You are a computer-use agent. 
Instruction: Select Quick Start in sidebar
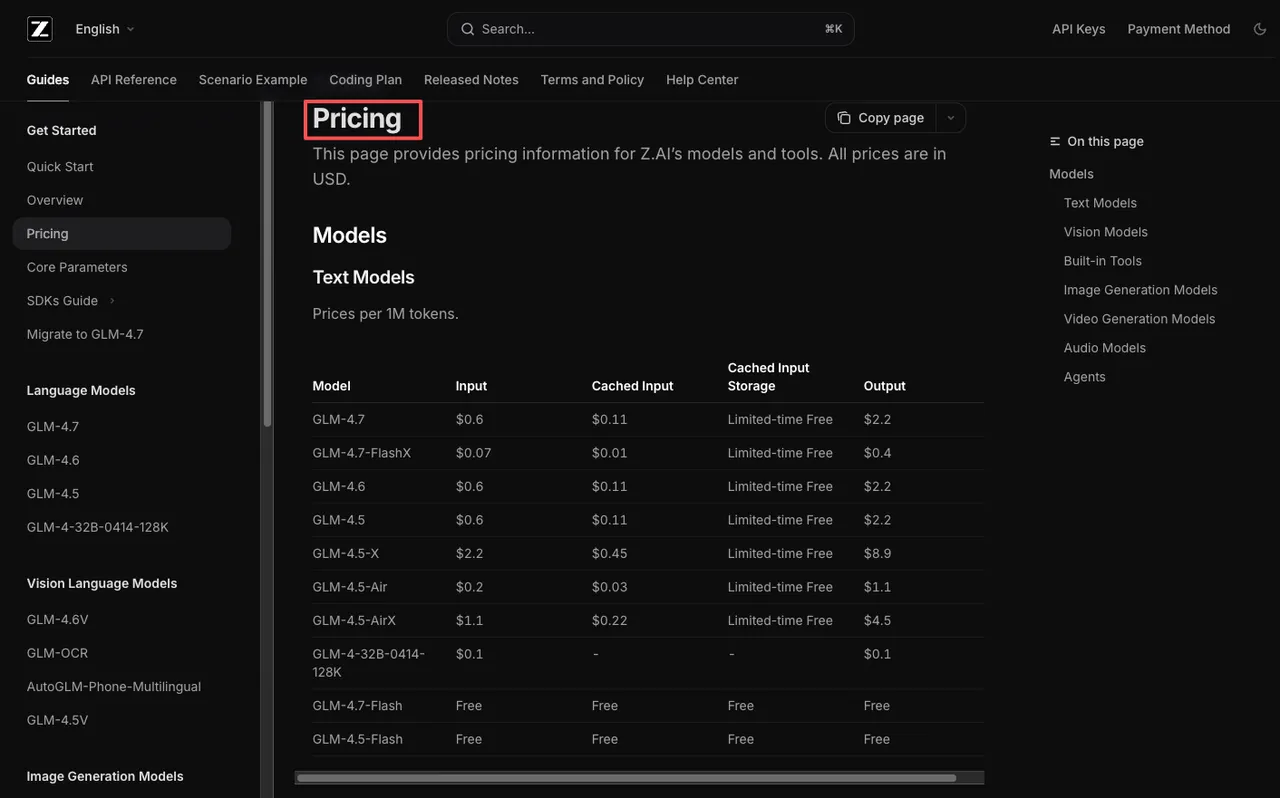click(60, 167)
